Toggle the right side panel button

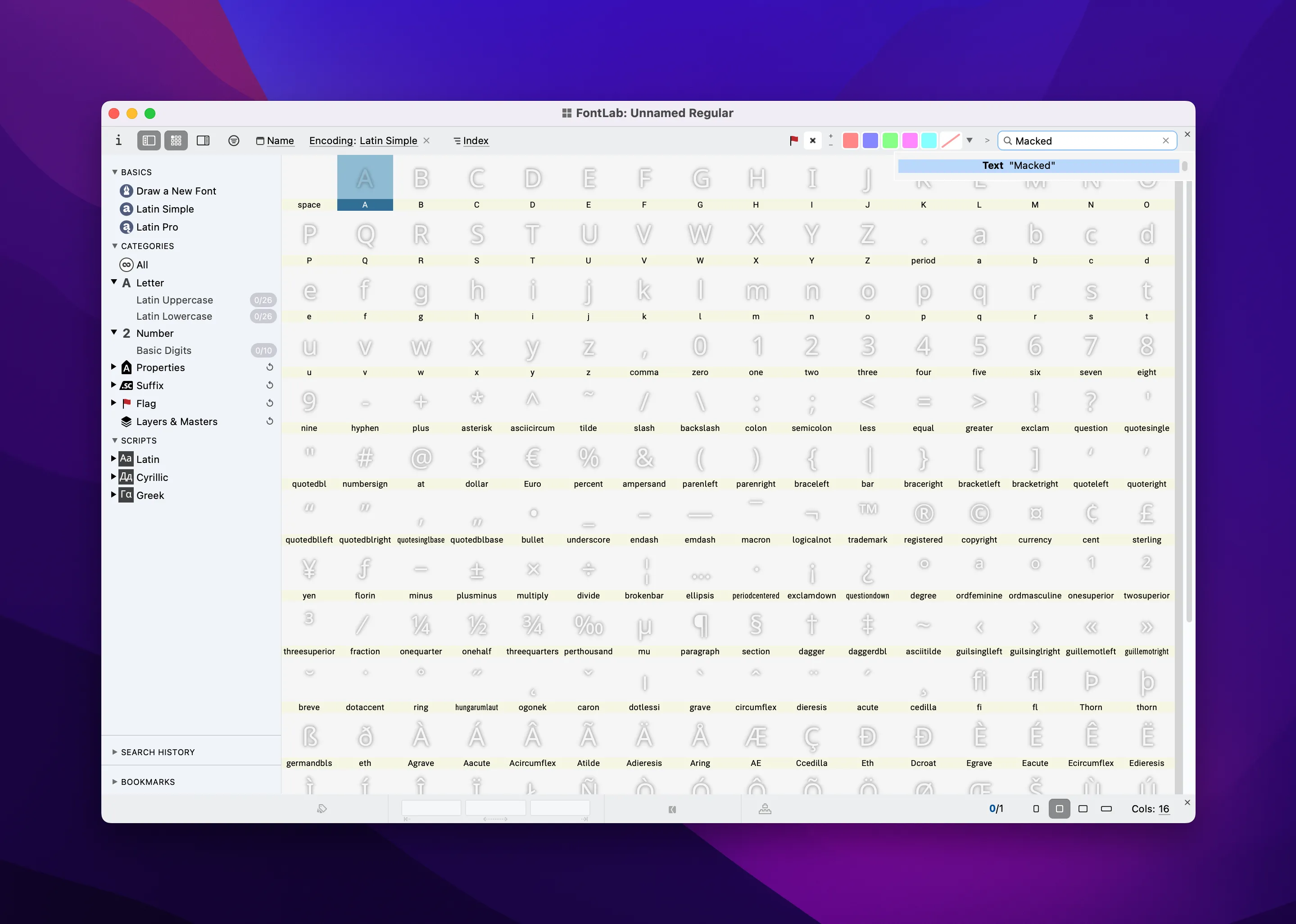[x=203, y=140]
